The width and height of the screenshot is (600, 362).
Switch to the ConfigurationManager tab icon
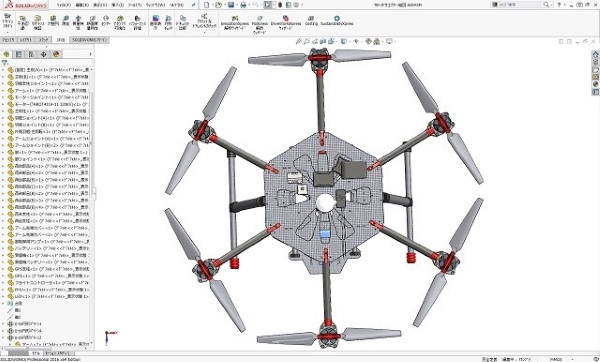coord(31,54)
